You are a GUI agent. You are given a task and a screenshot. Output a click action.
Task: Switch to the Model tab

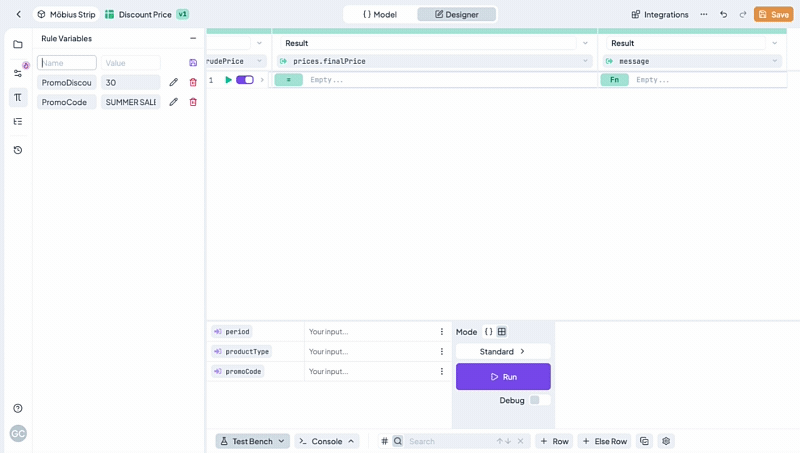[x=380, y=14]
